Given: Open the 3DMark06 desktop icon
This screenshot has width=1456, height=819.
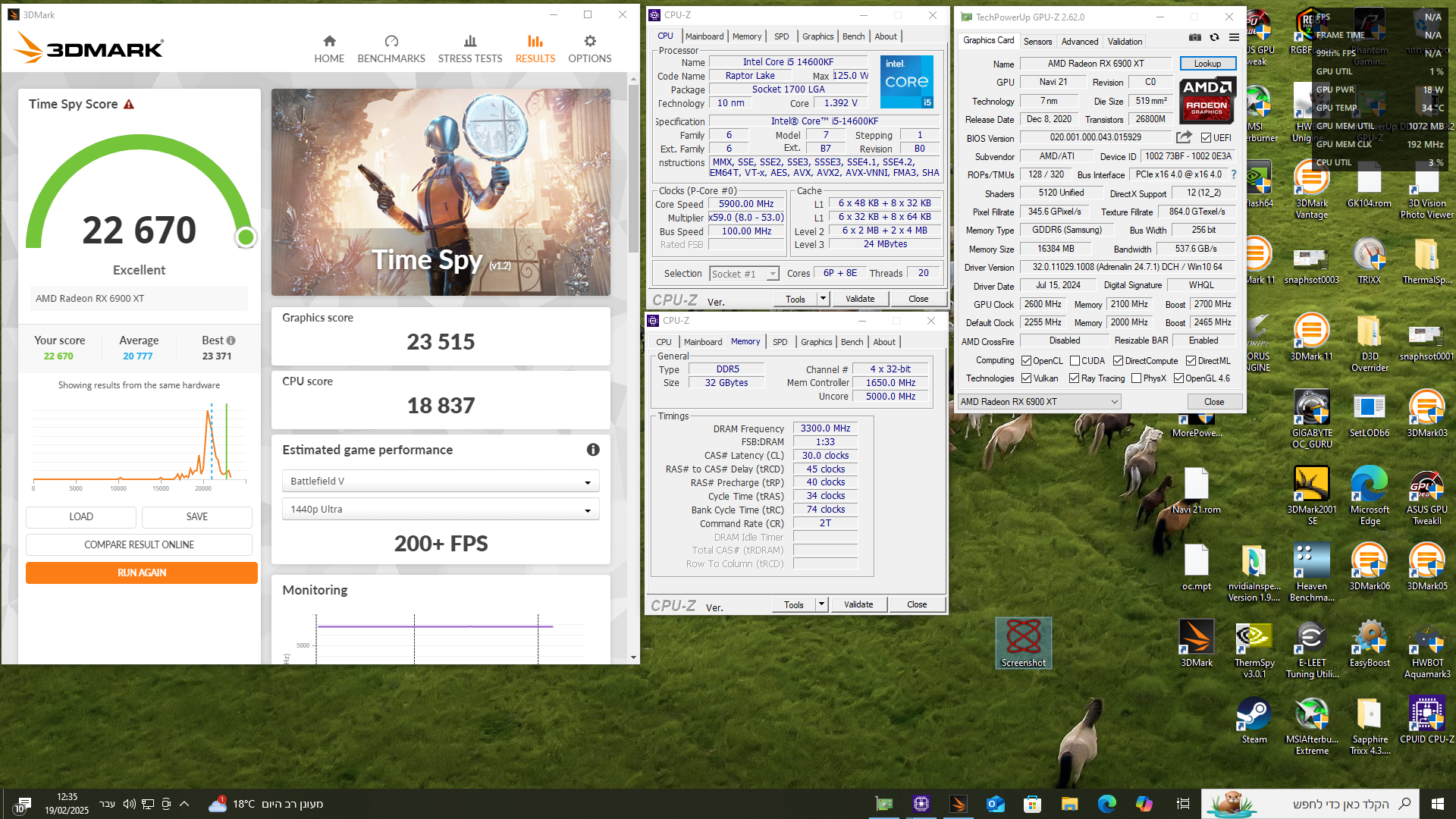Looking at the screenshot, I should [1370, 567].
